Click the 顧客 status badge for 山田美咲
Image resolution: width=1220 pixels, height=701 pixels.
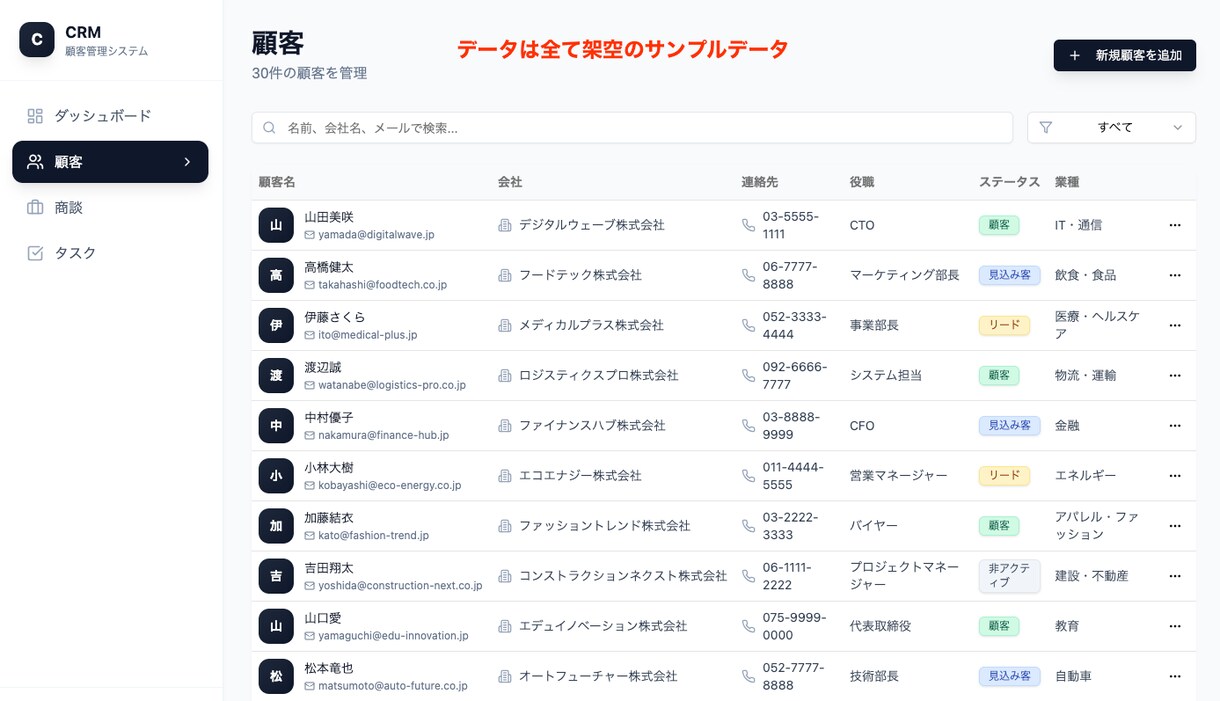click(999, 225)
